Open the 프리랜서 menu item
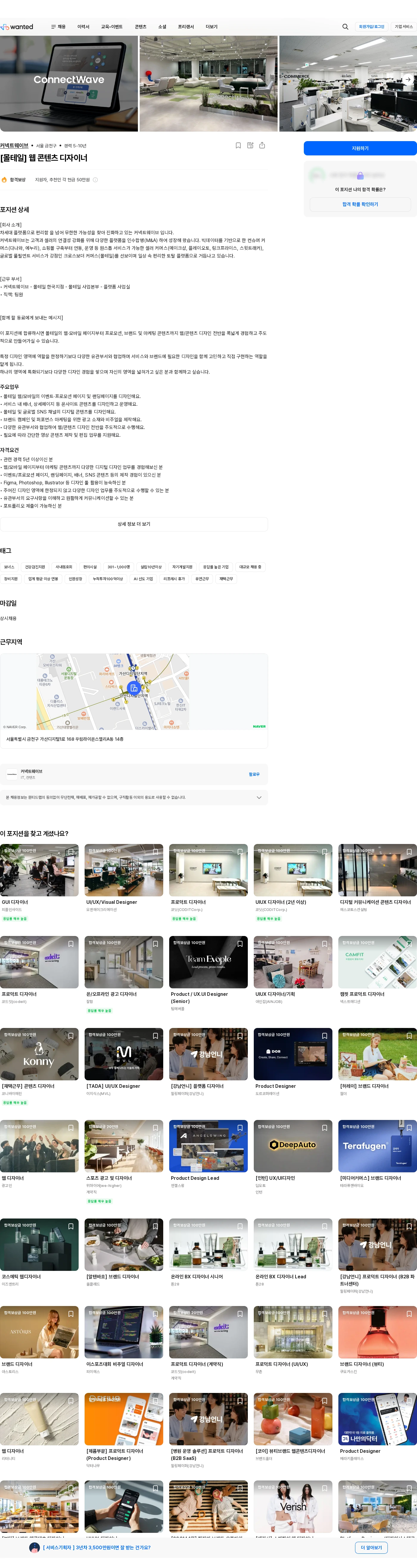 click(x=186, y=27)
